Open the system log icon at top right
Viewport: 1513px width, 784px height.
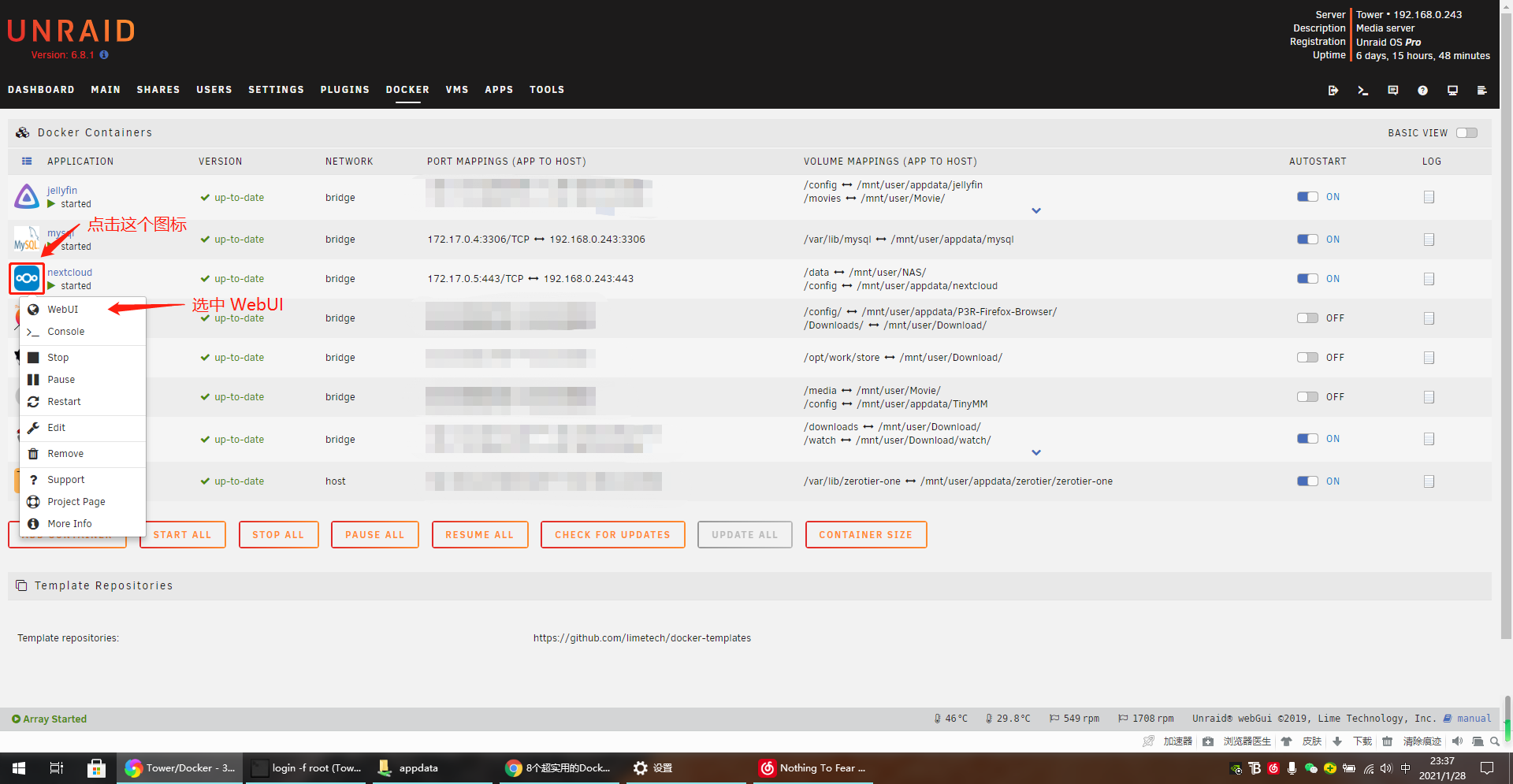click(x=1482, y=90)
